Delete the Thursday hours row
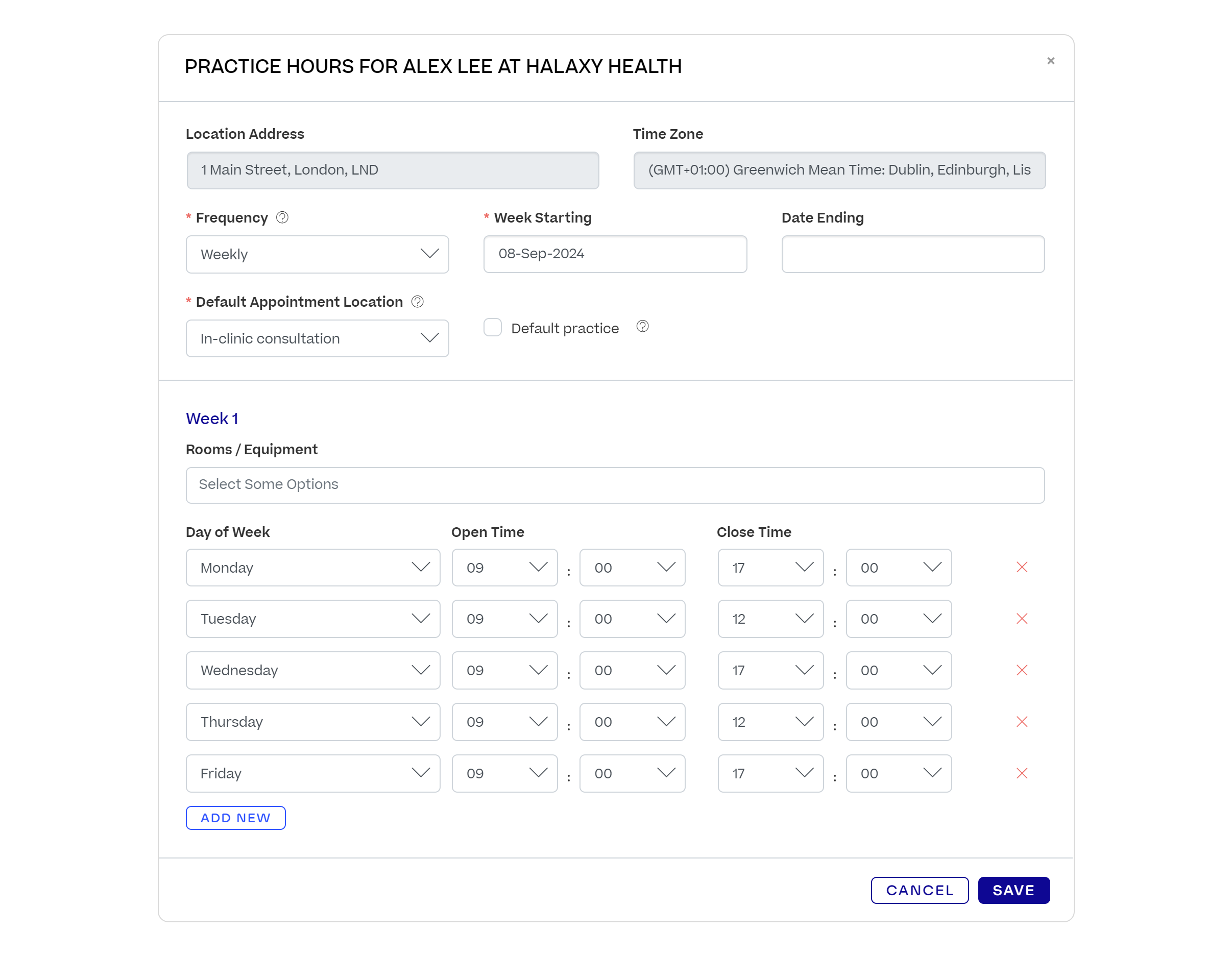This screenshot has height=957, width=1232. click(1022, 722)
